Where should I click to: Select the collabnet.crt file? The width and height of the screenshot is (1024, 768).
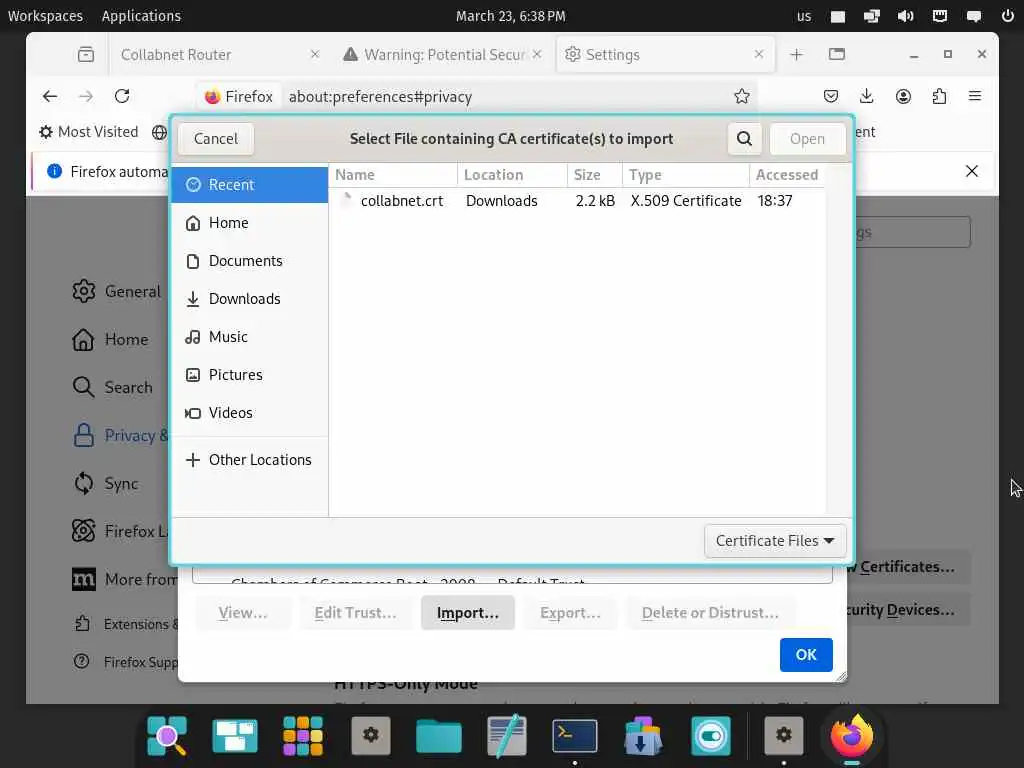[x=577, y=200]
